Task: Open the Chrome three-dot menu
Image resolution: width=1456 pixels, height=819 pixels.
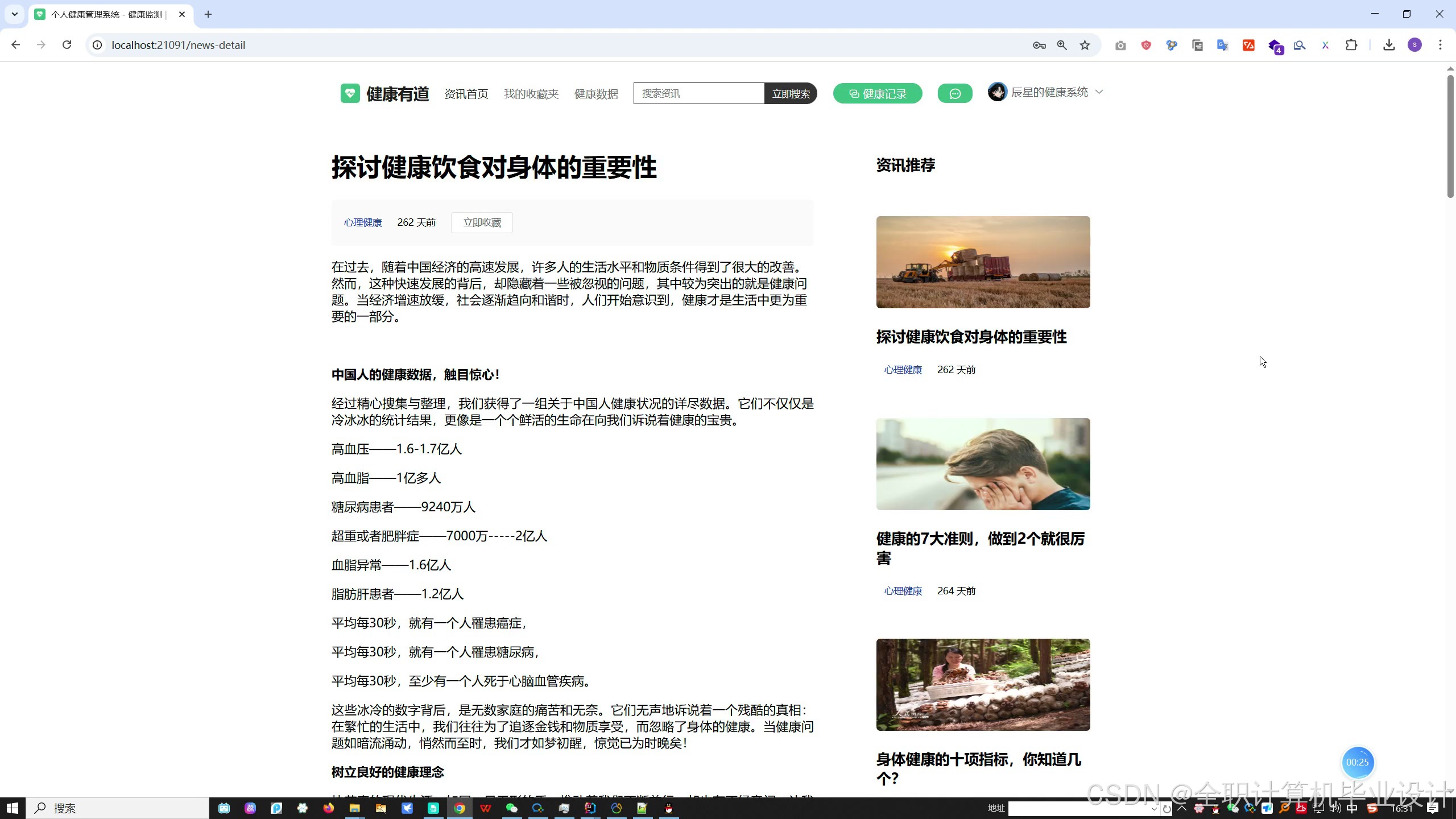Action: (x=1441, y=45)
